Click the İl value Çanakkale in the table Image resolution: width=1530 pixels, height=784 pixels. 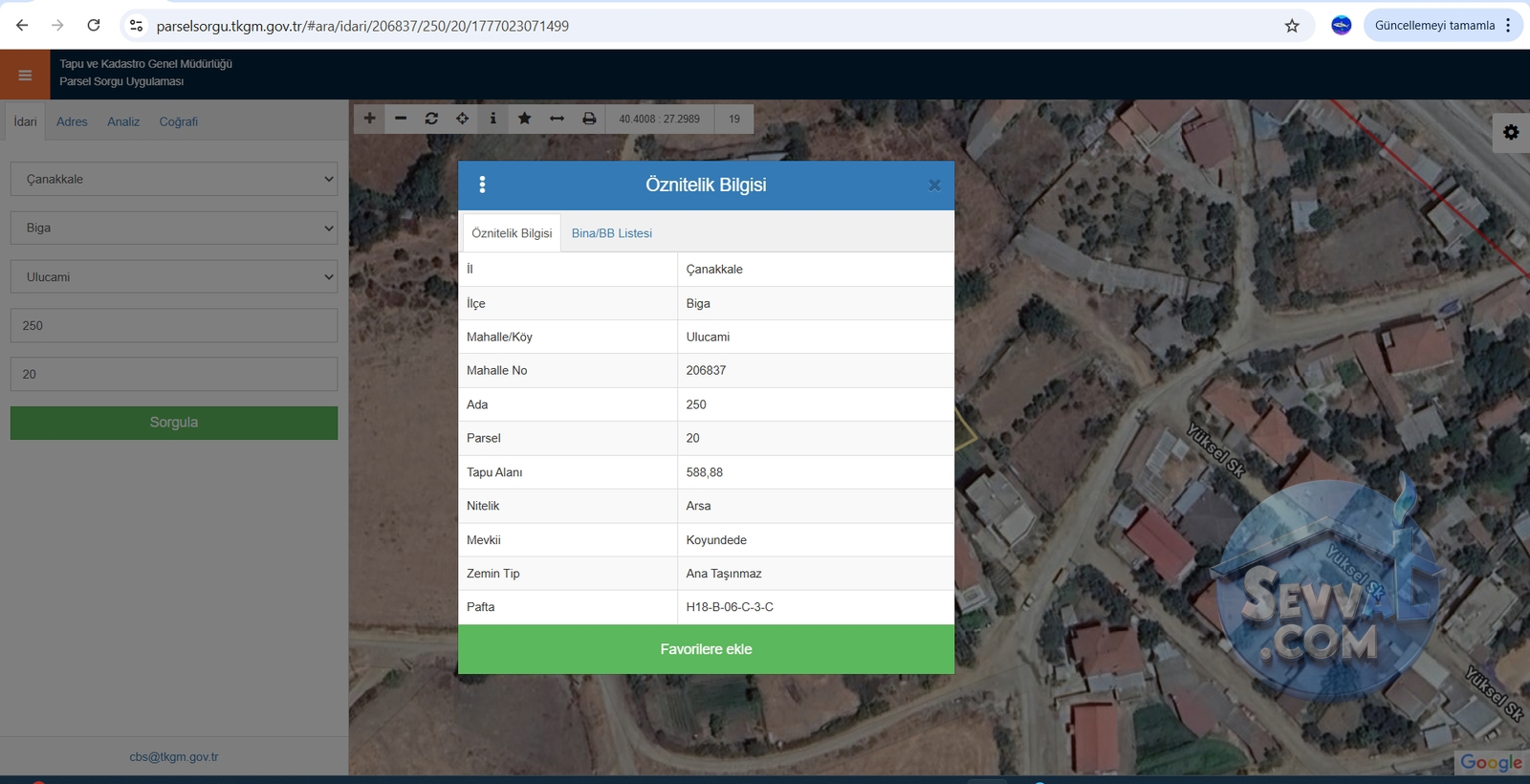(714, 270)
